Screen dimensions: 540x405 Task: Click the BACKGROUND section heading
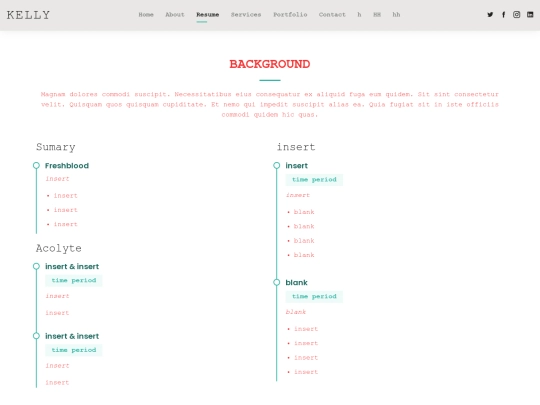click(270, 64)
